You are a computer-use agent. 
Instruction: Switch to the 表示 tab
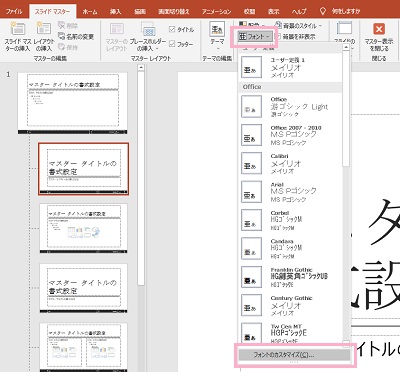point(273,11)
